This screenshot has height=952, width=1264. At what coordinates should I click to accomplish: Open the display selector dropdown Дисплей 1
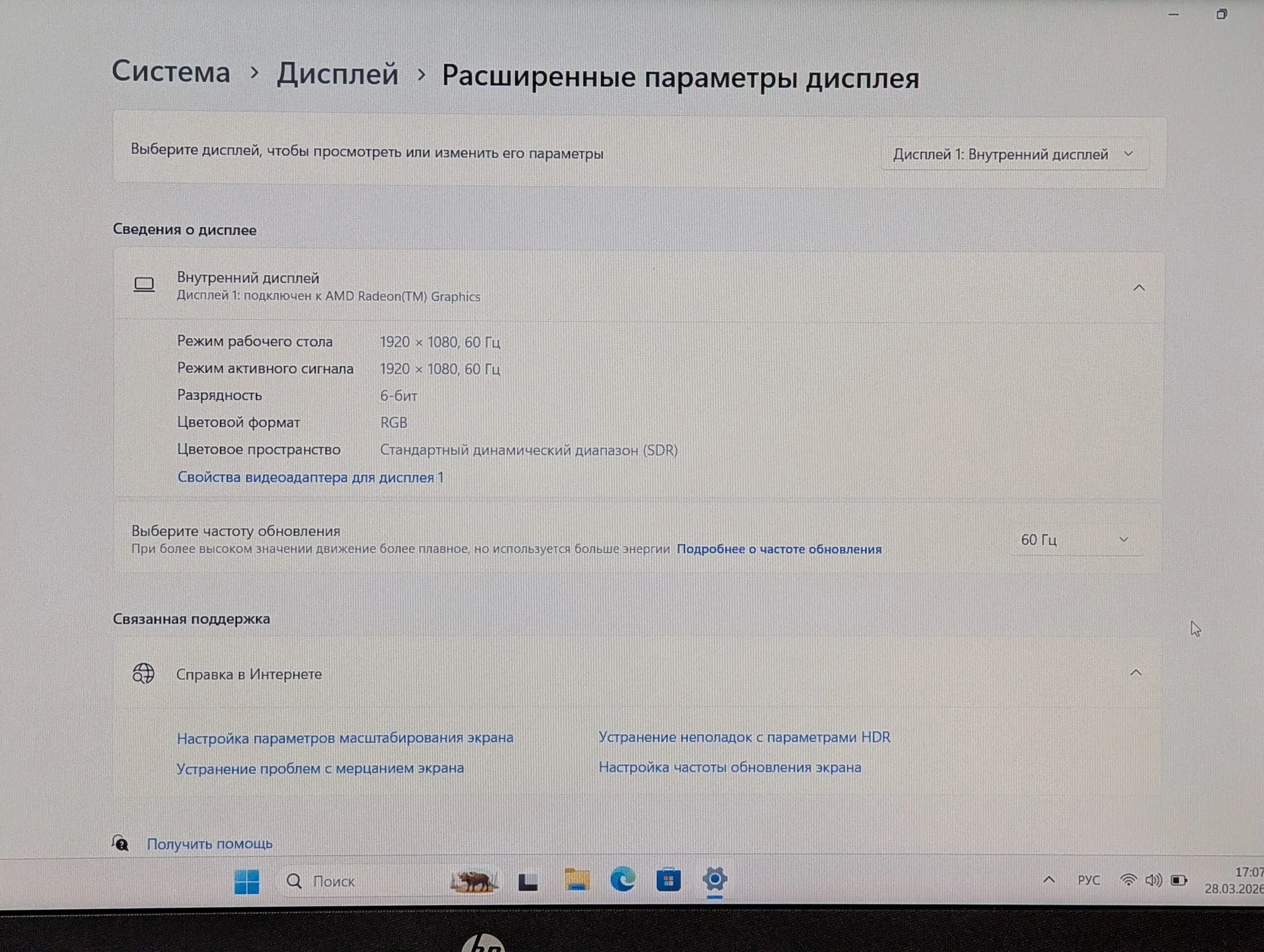click(x=1014, y=154)
